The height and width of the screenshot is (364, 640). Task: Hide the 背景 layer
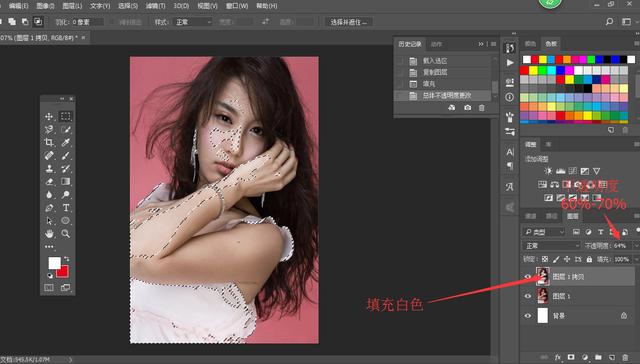point(527,315)
